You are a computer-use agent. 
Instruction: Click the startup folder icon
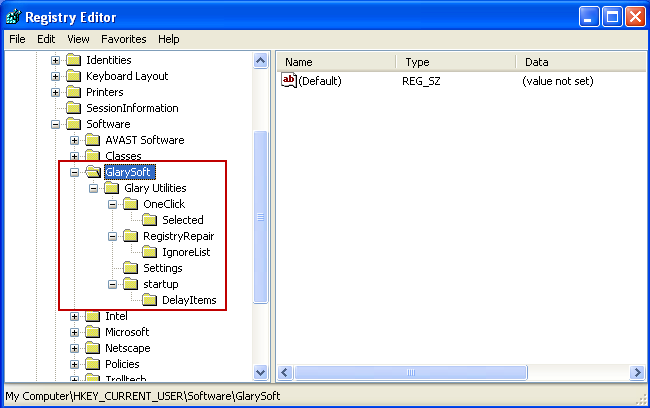tap(131, 284)
